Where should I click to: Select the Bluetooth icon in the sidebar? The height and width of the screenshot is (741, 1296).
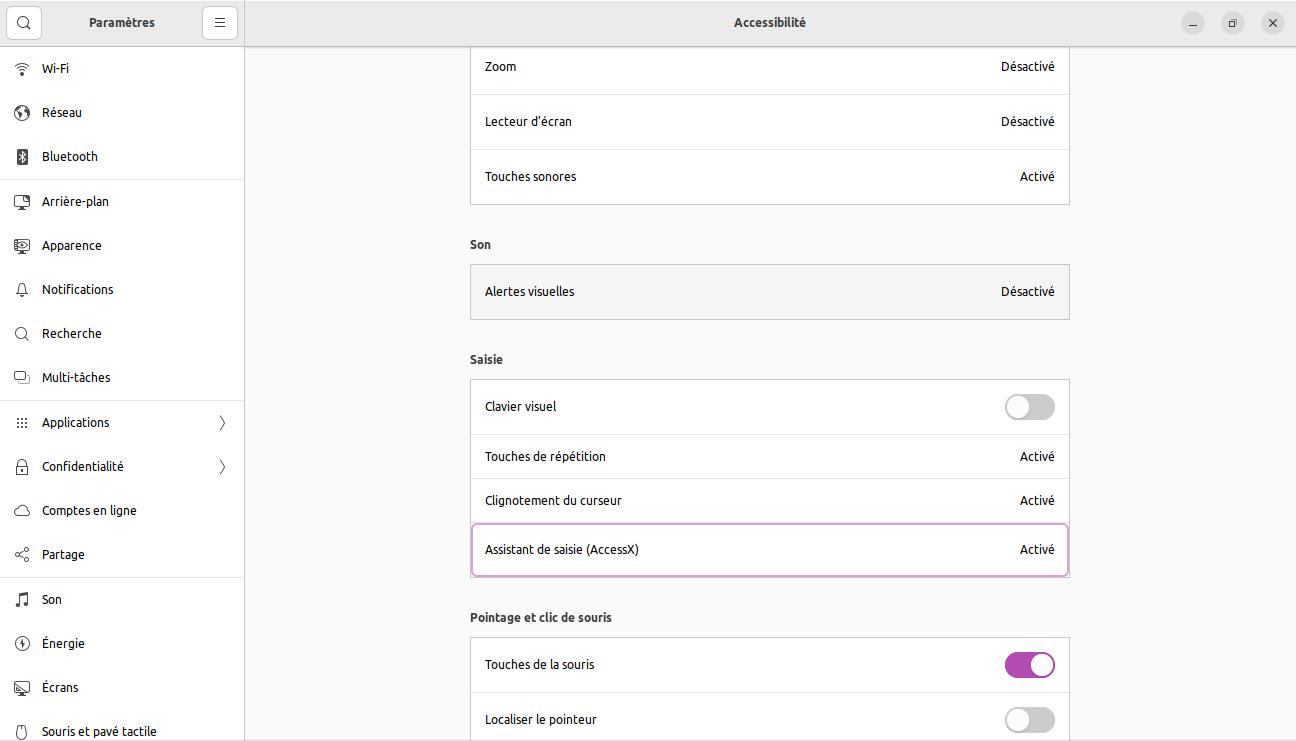[22, 157]
